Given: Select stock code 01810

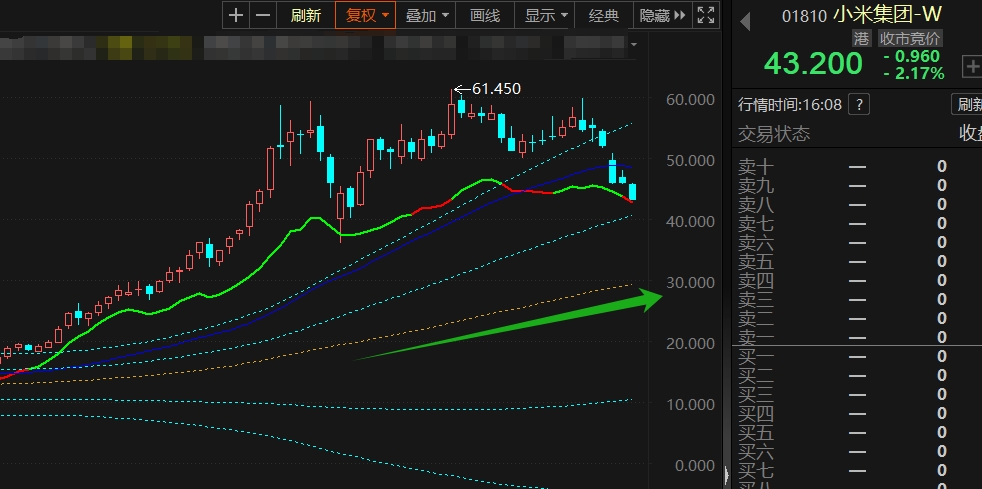Looking at the screenshot, I should [805, 16].
